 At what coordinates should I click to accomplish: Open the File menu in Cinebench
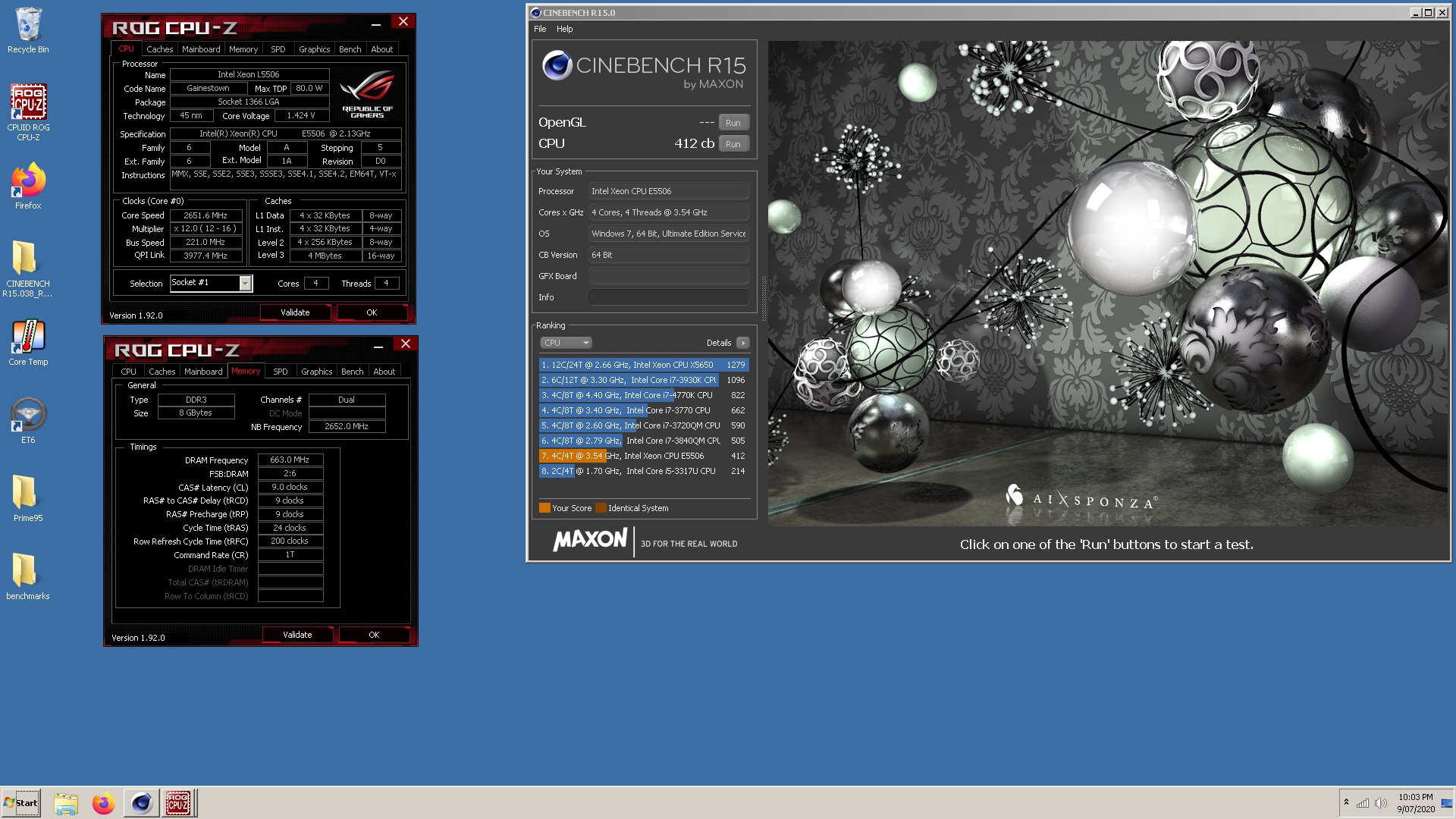(540, 29)
